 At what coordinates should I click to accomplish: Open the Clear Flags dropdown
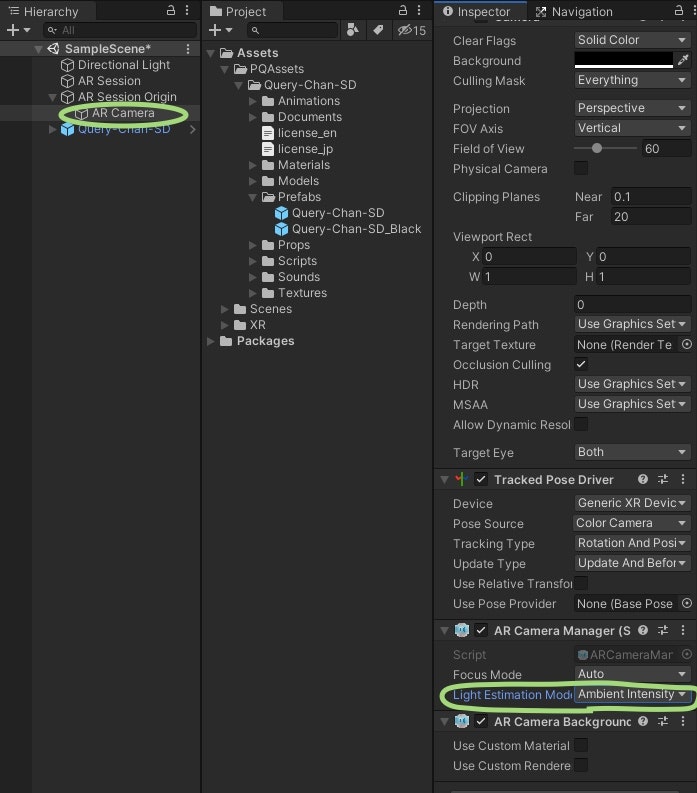coord(632,39)
